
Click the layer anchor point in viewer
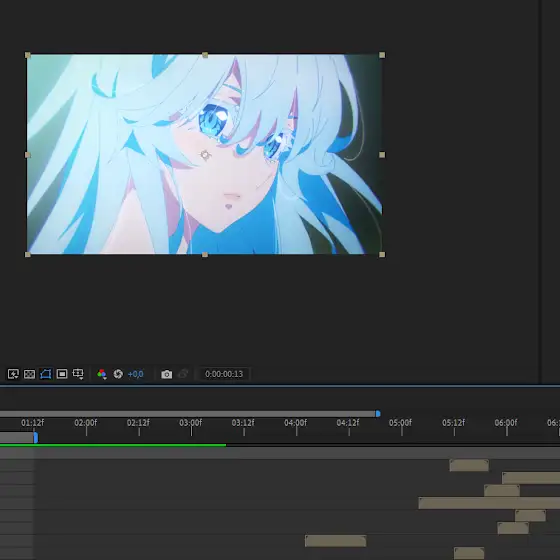pos(205,155)
